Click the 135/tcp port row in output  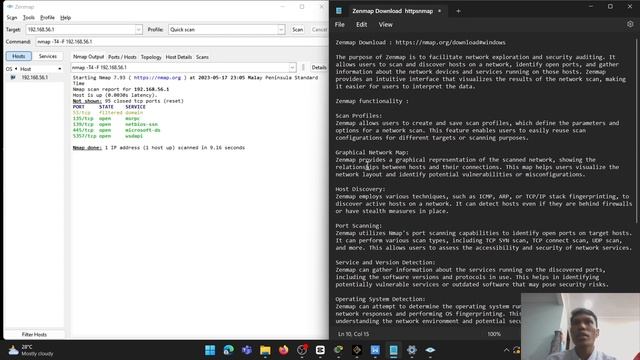[106, 118]
